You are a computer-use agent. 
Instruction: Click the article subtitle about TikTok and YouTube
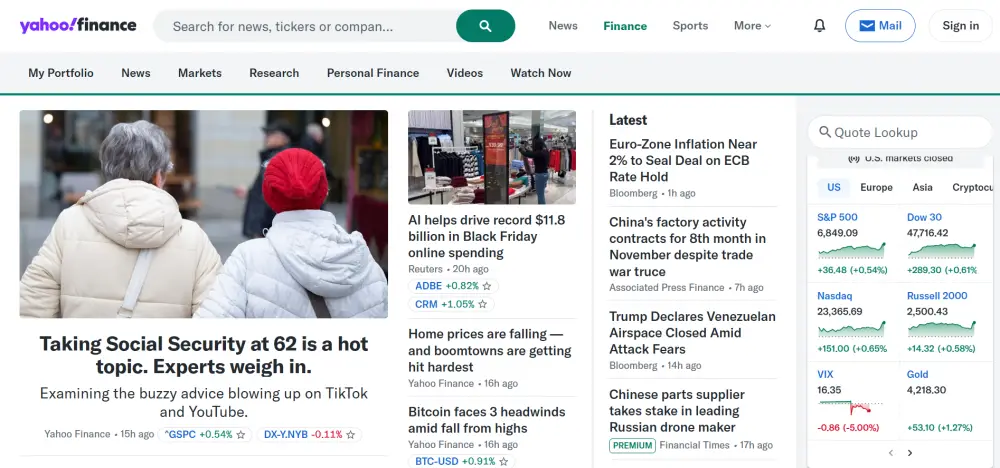[x=203, y=402]
